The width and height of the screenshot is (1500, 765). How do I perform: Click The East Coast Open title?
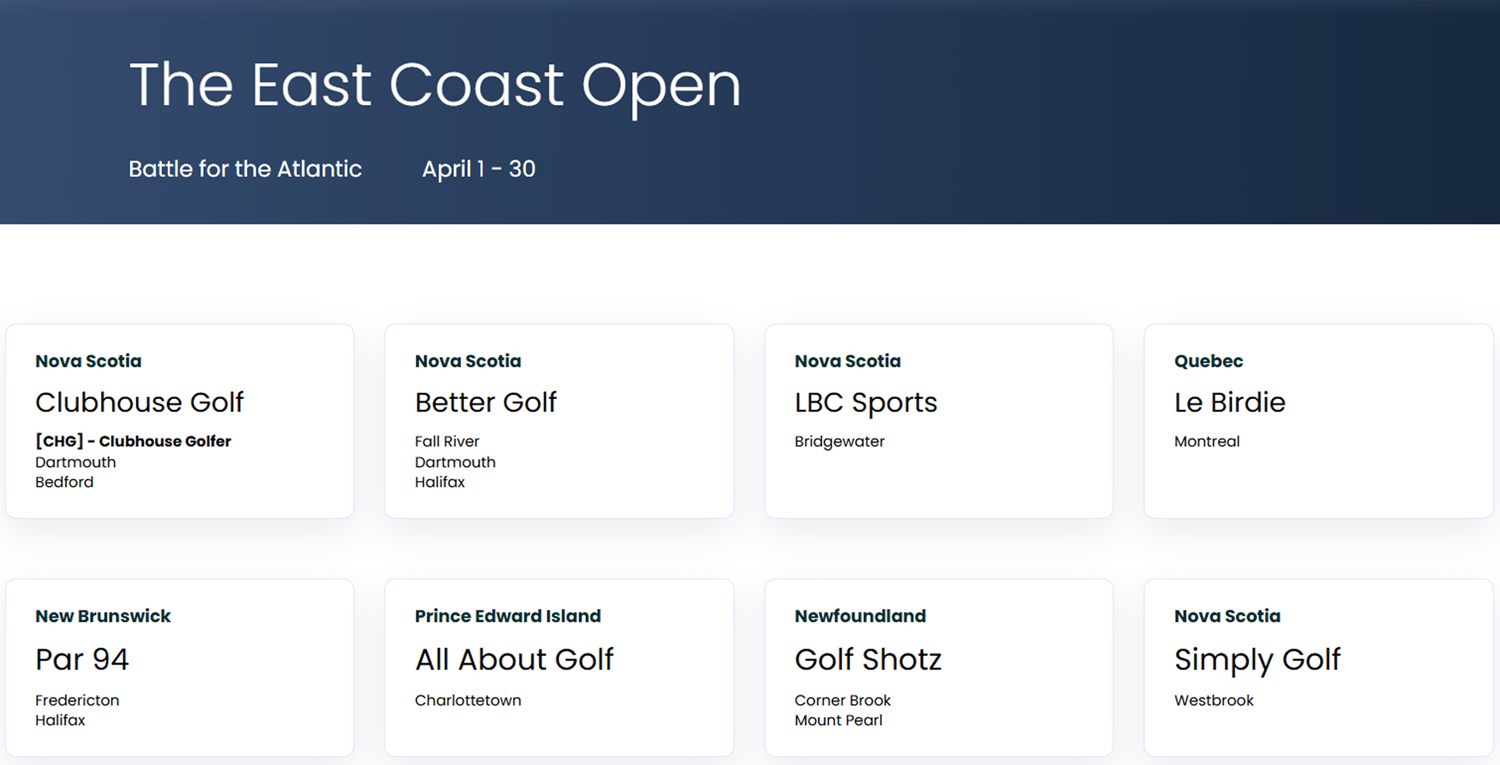tap(435, 85)
